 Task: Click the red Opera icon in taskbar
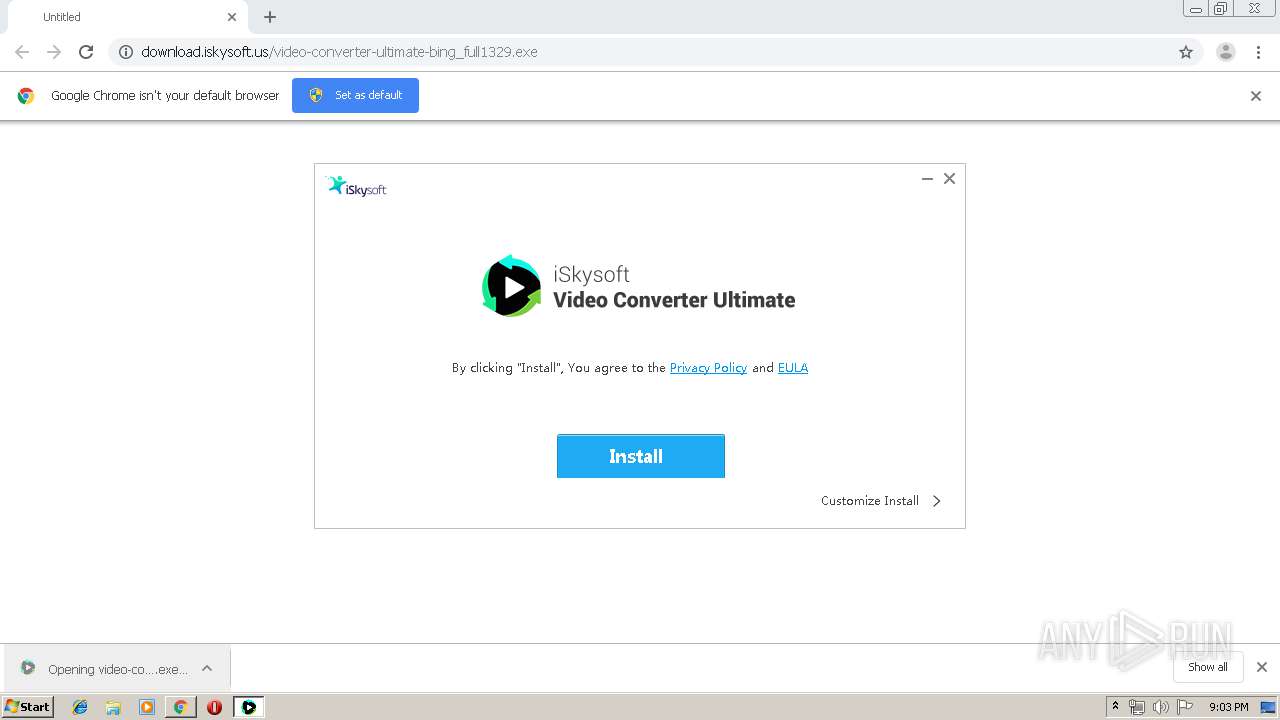pos(214,707)
